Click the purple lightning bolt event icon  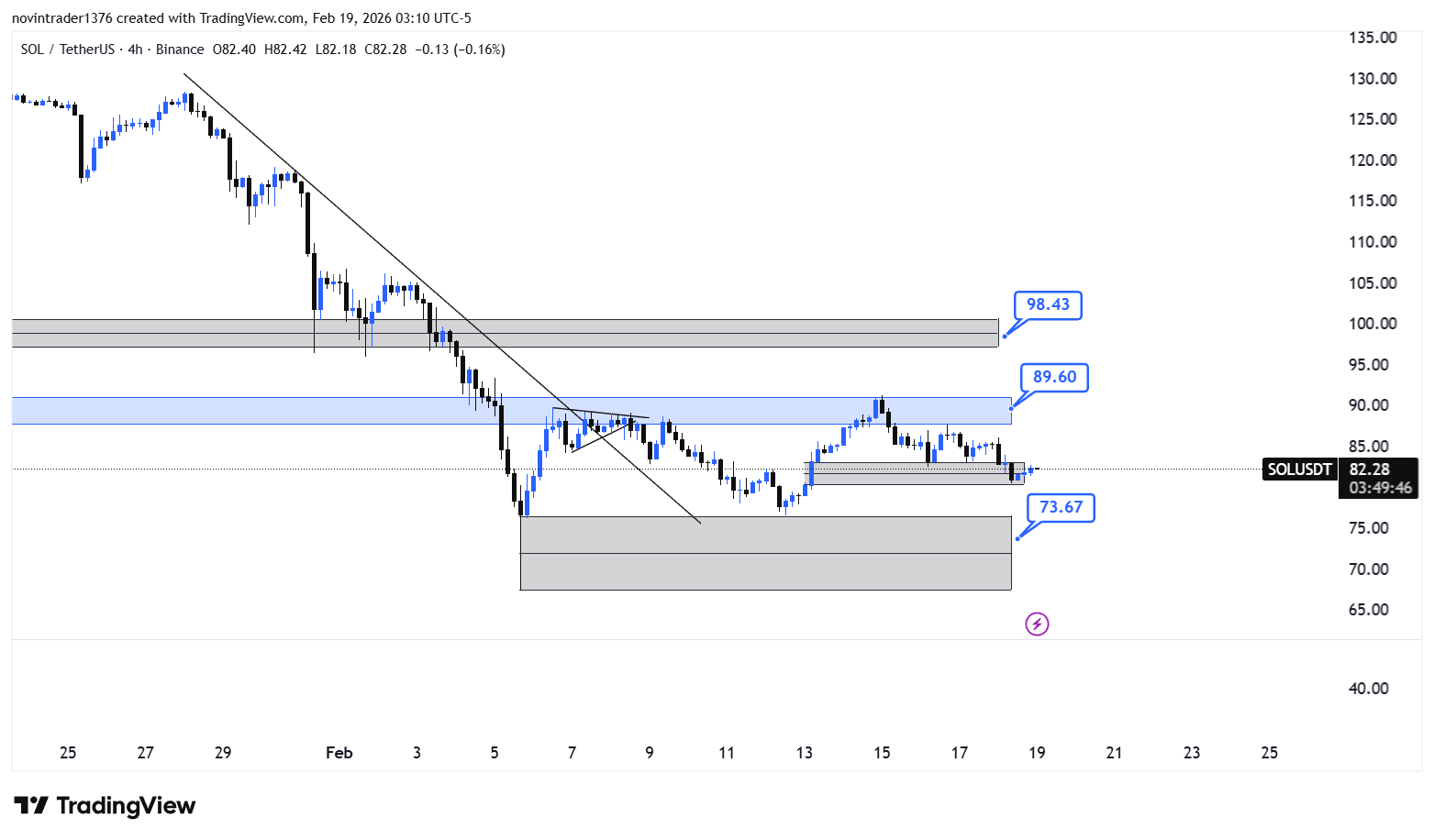1037,624
